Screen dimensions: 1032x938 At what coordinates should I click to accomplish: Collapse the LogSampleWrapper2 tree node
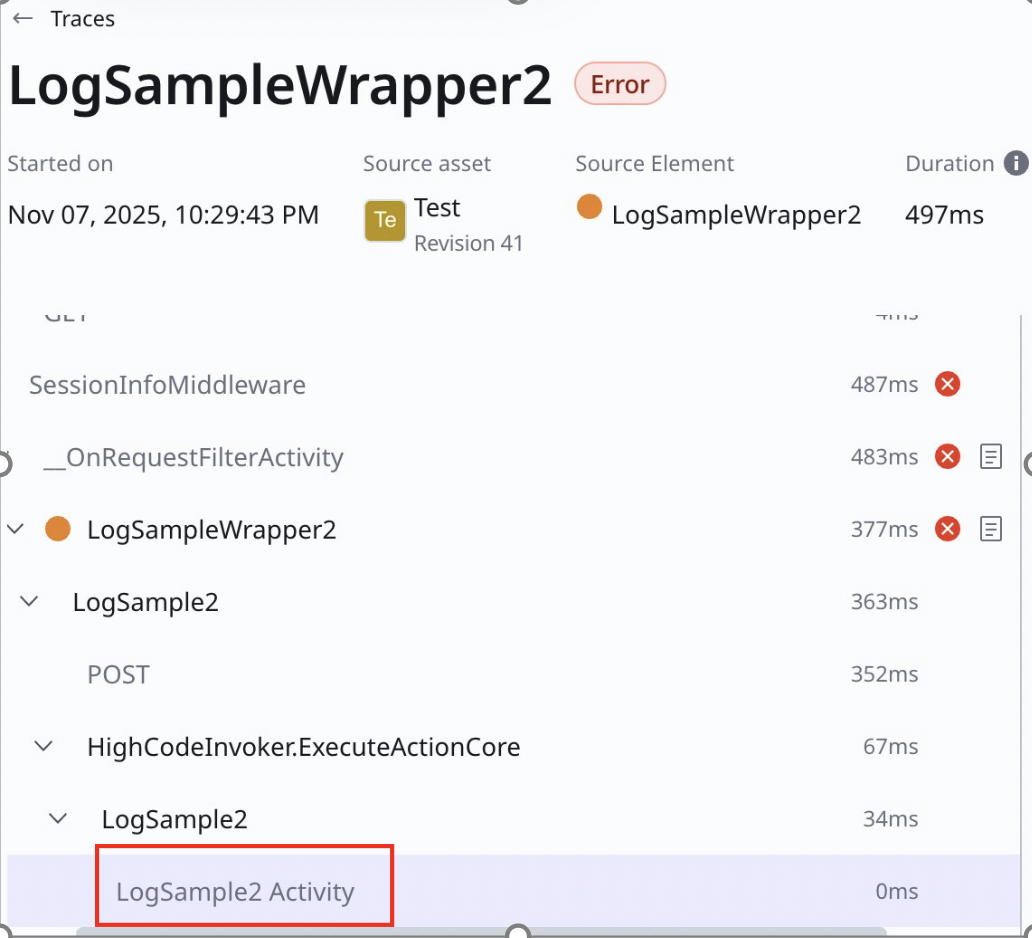tap(16, 529)
